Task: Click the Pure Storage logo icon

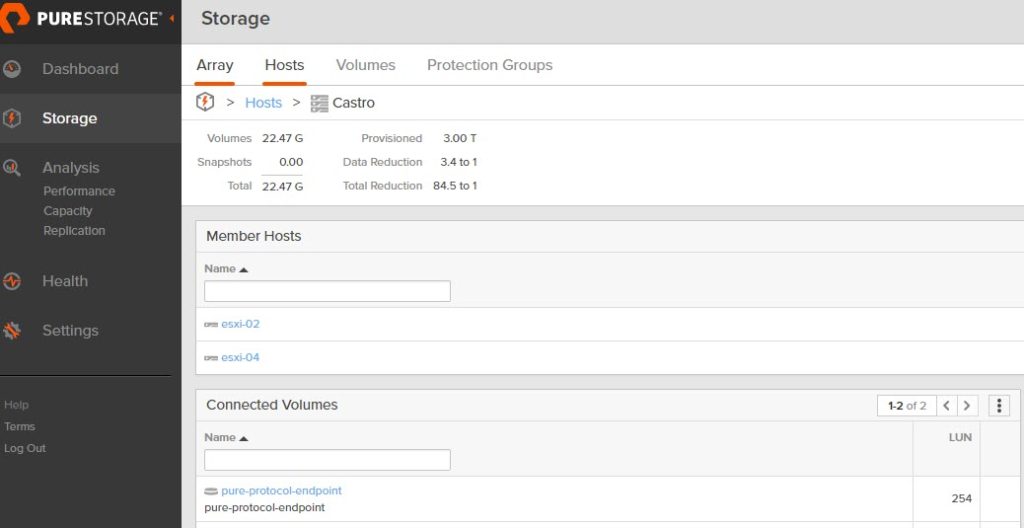Action: pos(14,18)
